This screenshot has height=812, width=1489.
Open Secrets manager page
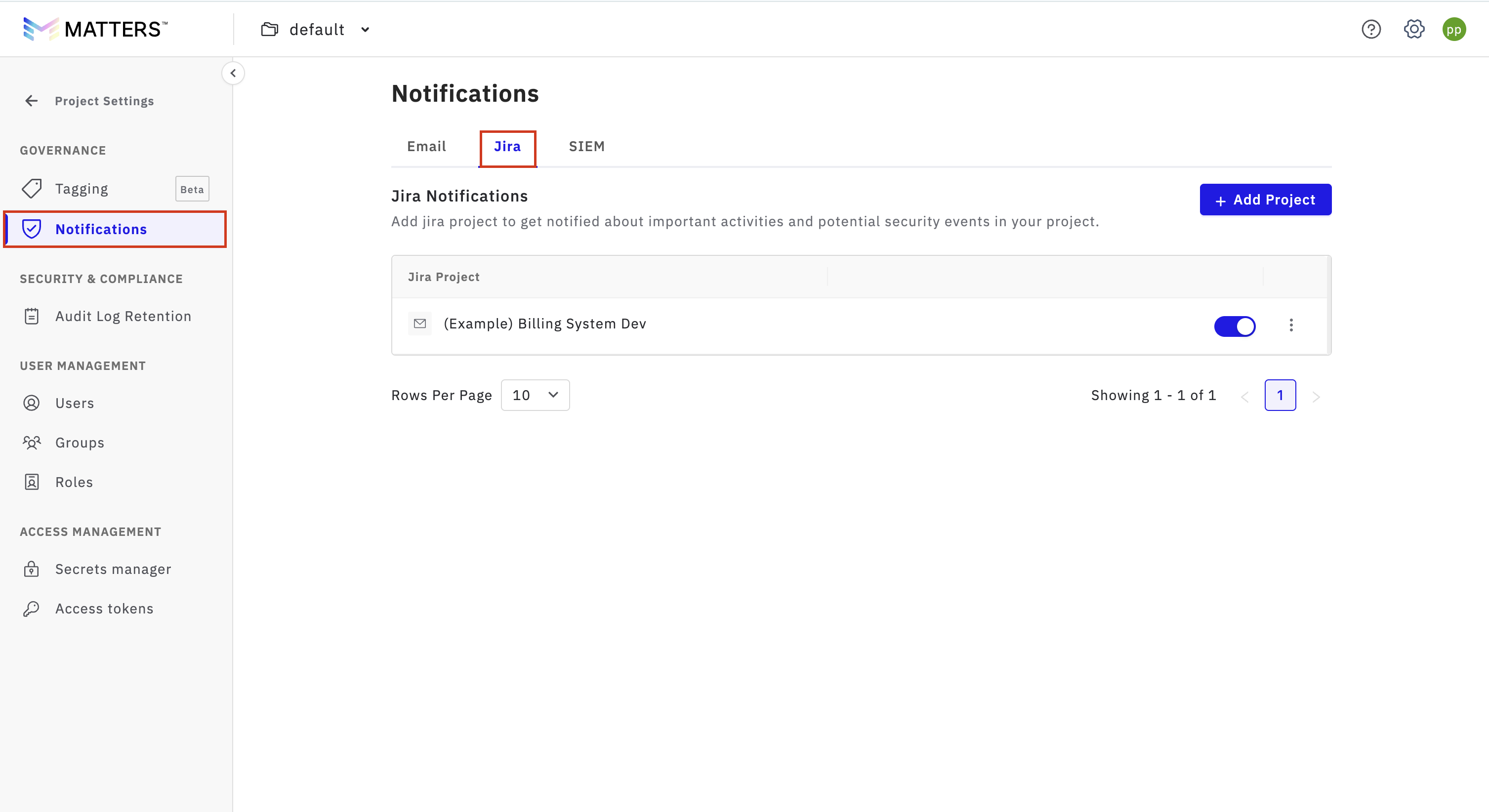(113, 569)
